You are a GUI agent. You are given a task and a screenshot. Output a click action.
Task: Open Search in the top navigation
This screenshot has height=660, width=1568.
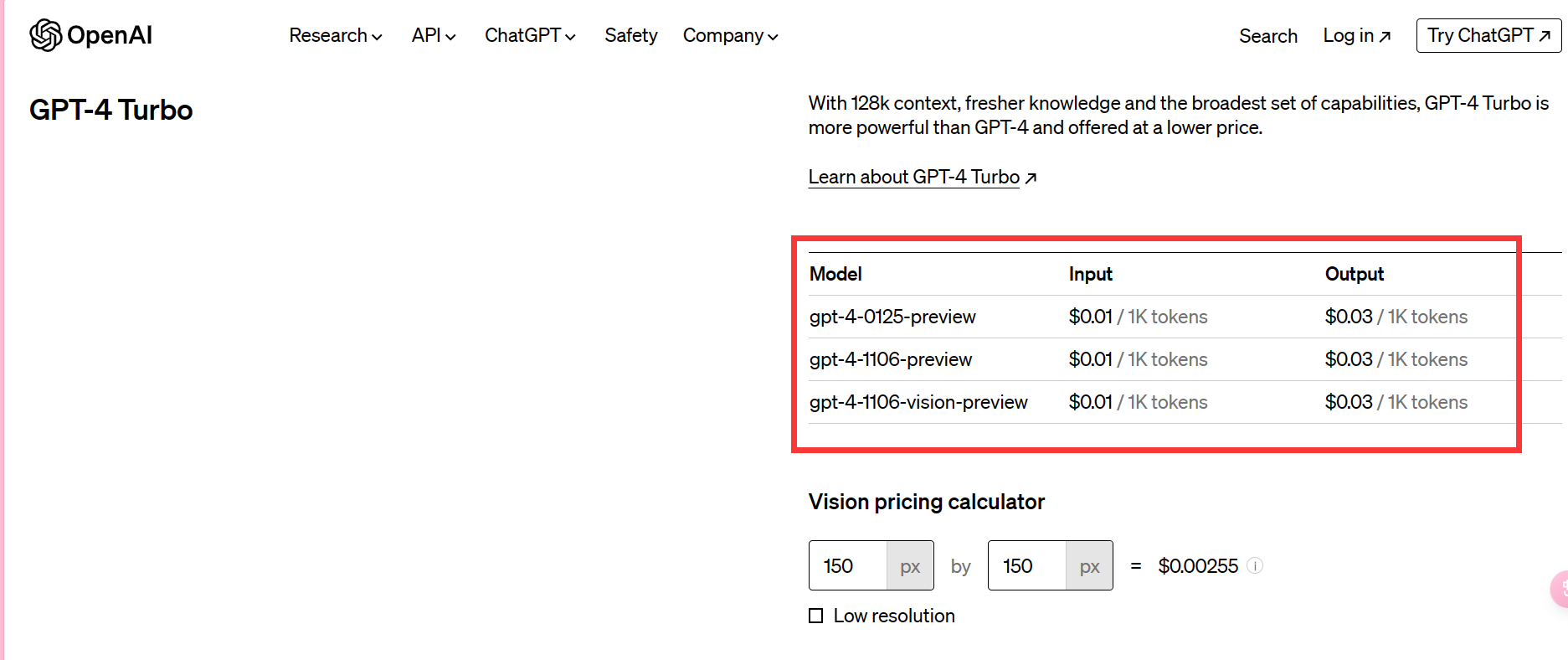[1267, 36]
